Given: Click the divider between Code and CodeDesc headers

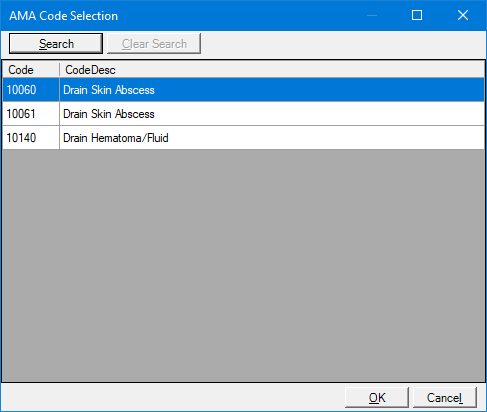Looking at the screenshot, I should pyautogui.click(x=59, y=70).
